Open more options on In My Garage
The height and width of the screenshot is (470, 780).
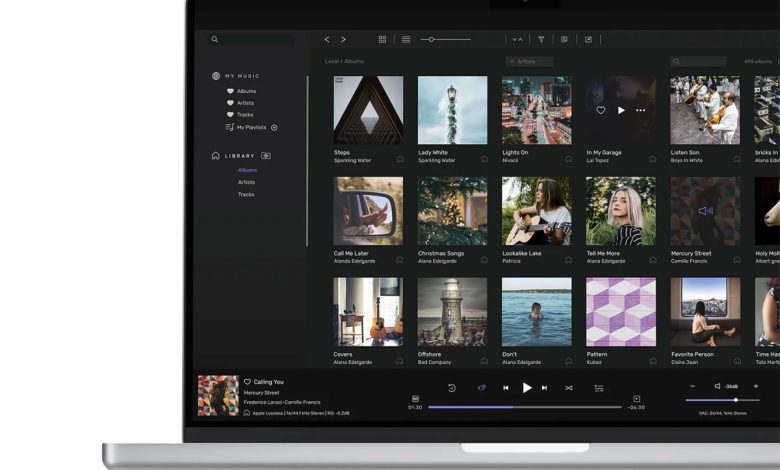[640, 110]
